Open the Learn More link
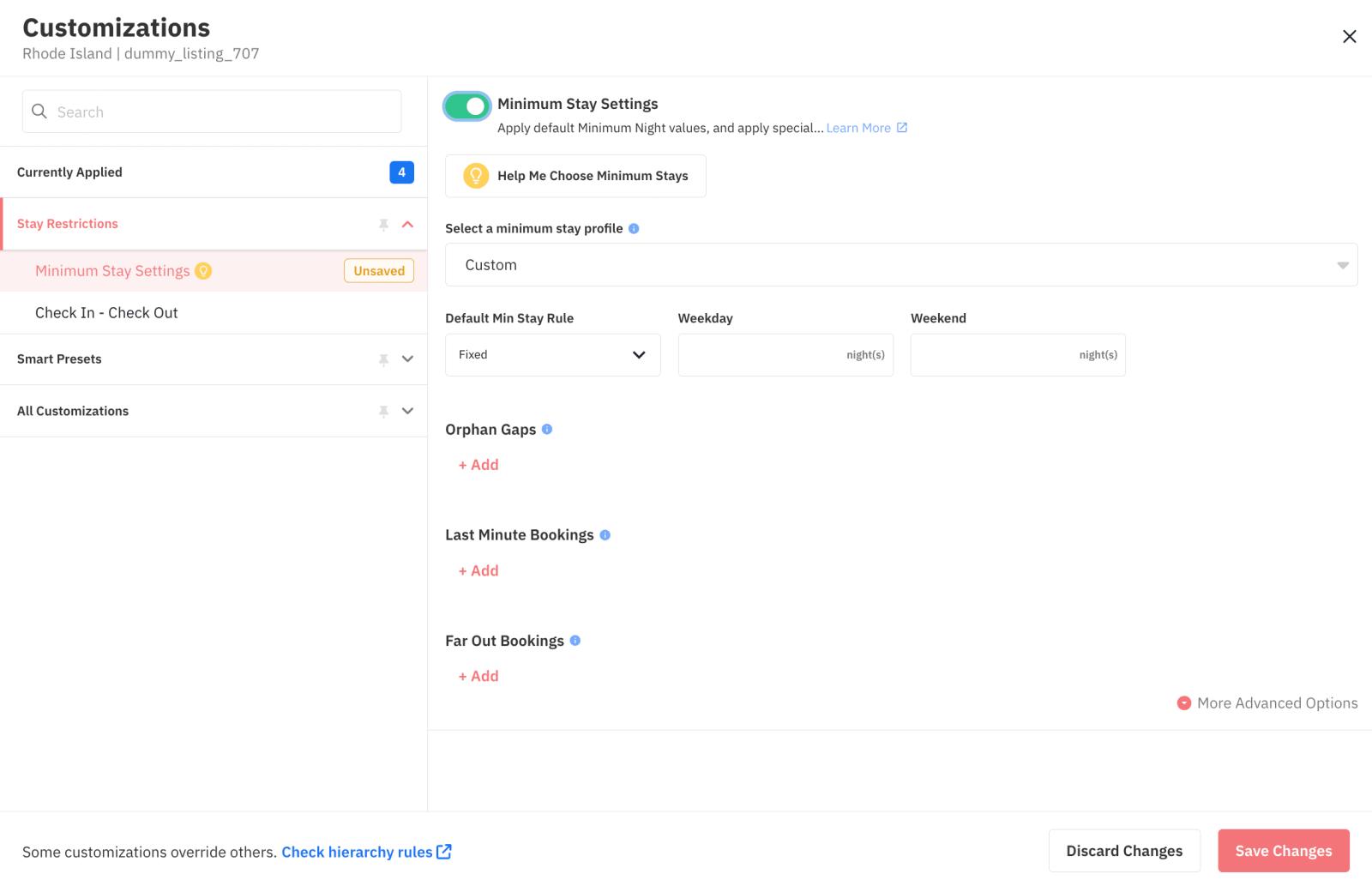This screenshot has height=886, width=1372. [x=858, y=128]
